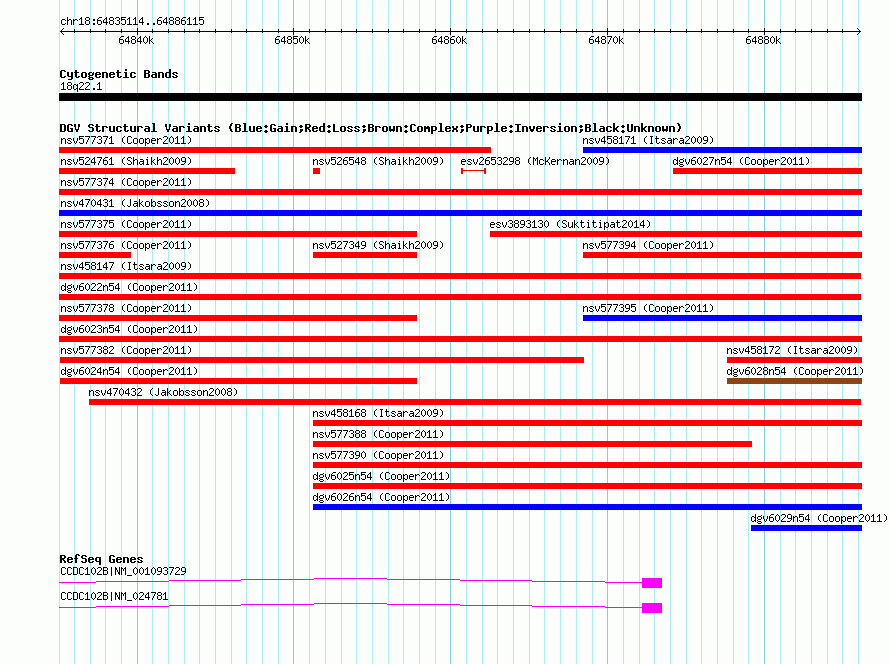Open the RefSeq Genes track title

pyautogui.click(x=101, y=559)
